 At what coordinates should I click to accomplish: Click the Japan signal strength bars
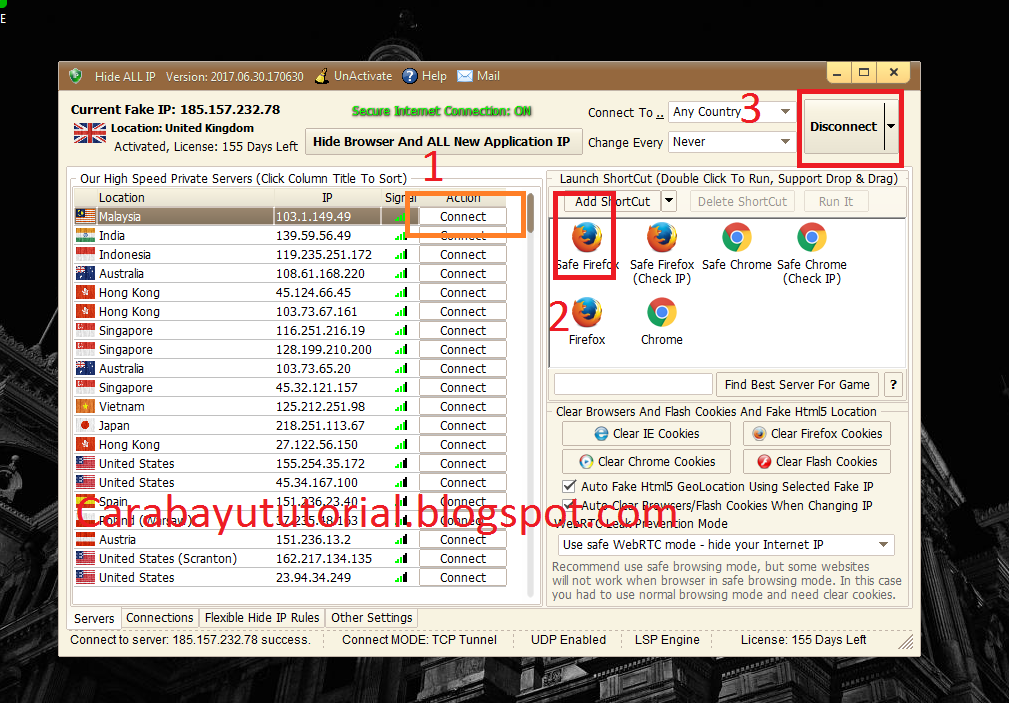click(x=401, y=426)
